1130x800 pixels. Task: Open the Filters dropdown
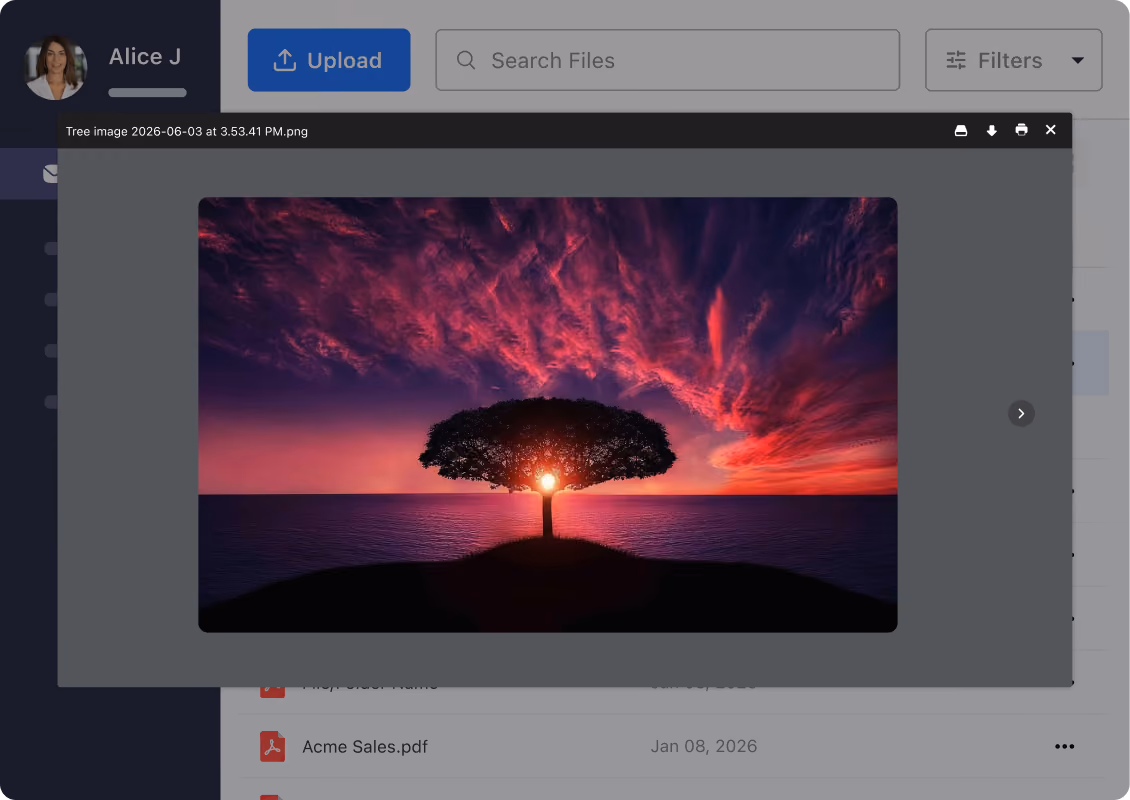(1013, 60)
